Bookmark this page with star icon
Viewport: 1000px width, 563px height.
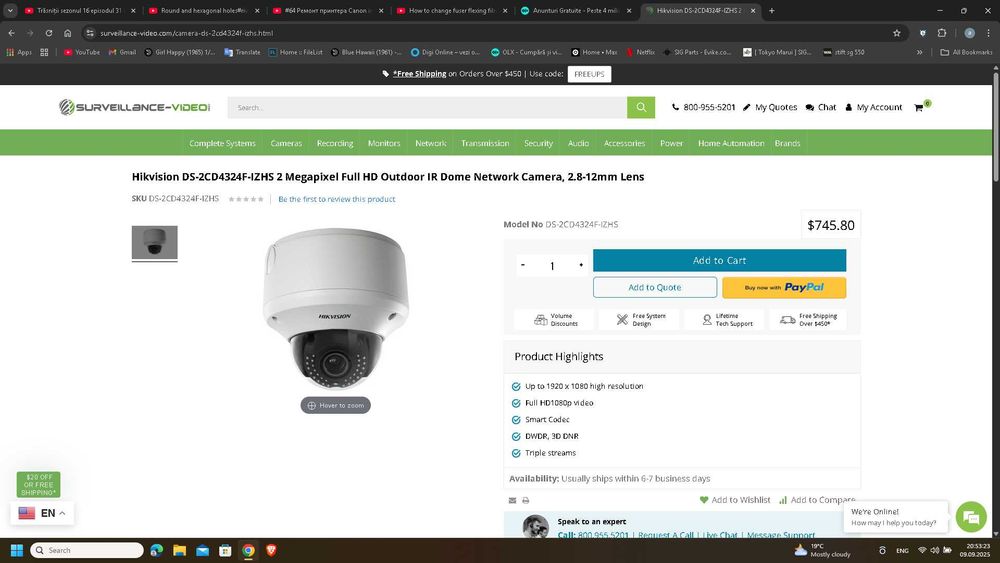(x=897, y=33)
